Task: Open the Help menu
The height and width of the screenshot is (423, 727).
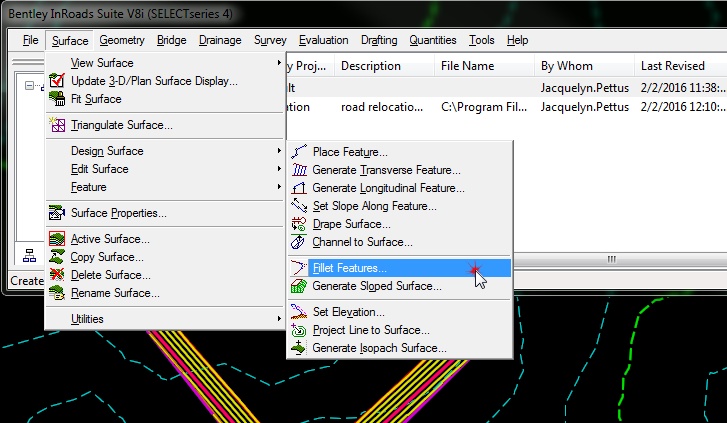Action: coord(517,40)
